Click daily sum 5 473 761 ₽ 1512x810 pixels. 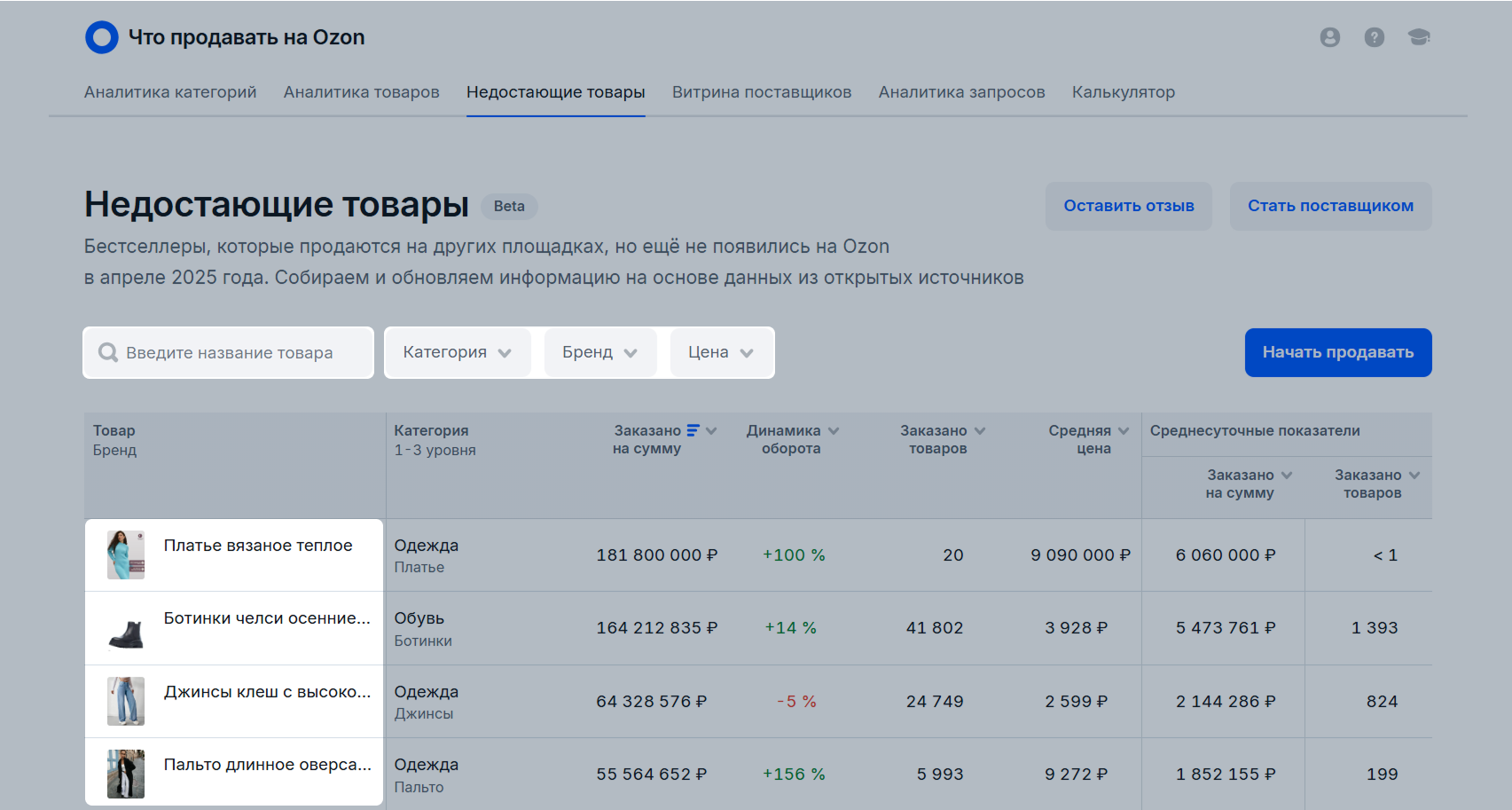[x=1226, y=628]
